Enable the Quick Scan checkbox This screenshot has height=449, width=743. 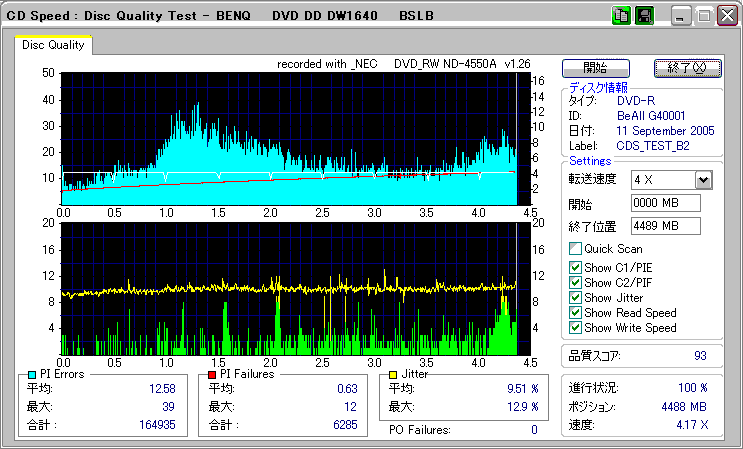pos(575,249)
